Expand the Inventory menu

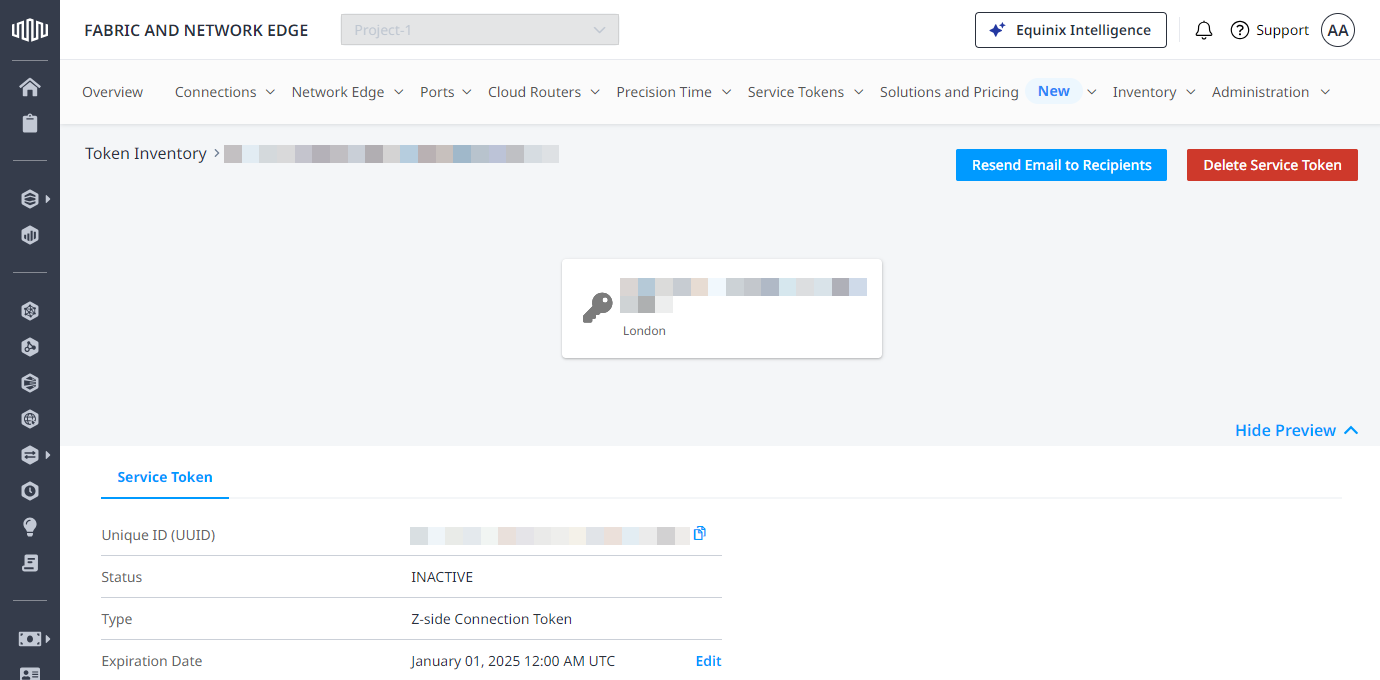click(x=1154, y=92)
